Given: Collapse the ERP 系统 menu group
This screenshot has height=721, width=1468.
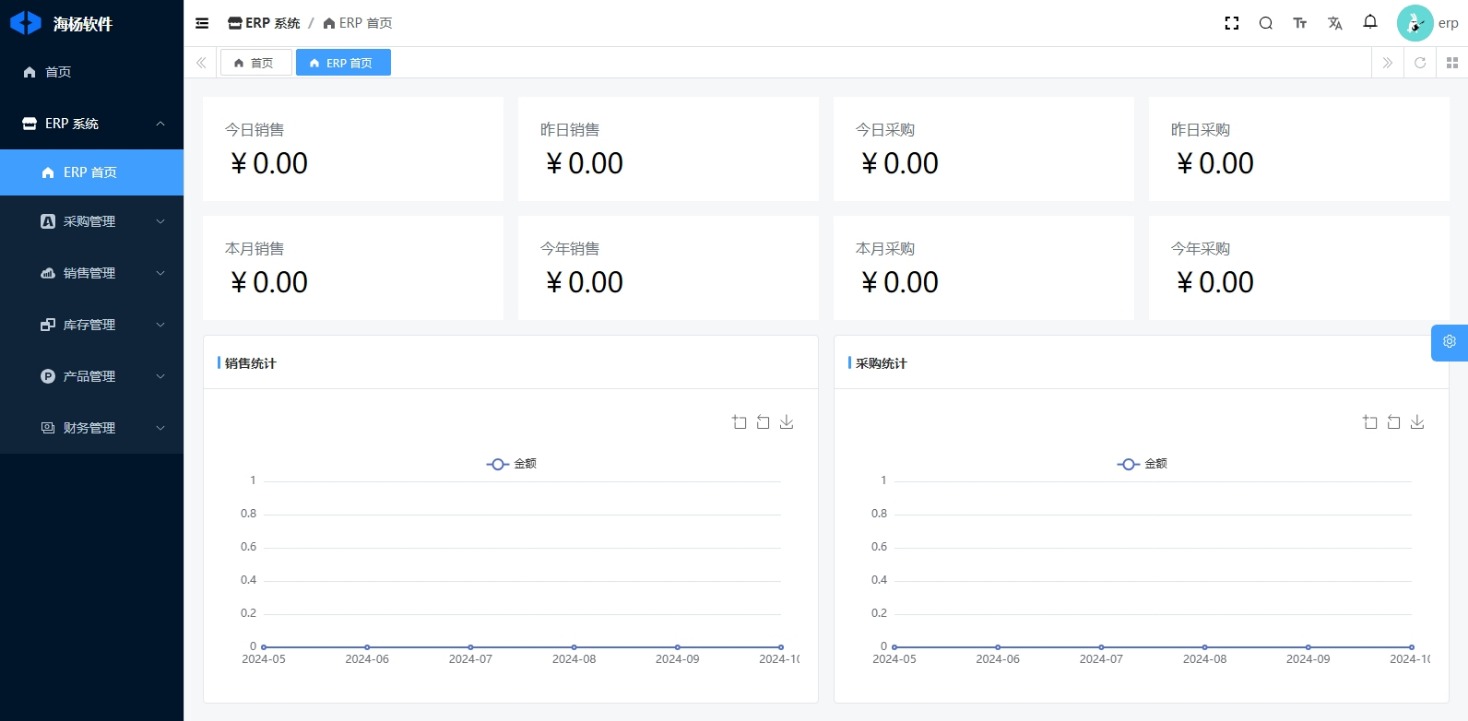Looking at the screenshot, I should [x=91, y=124].
